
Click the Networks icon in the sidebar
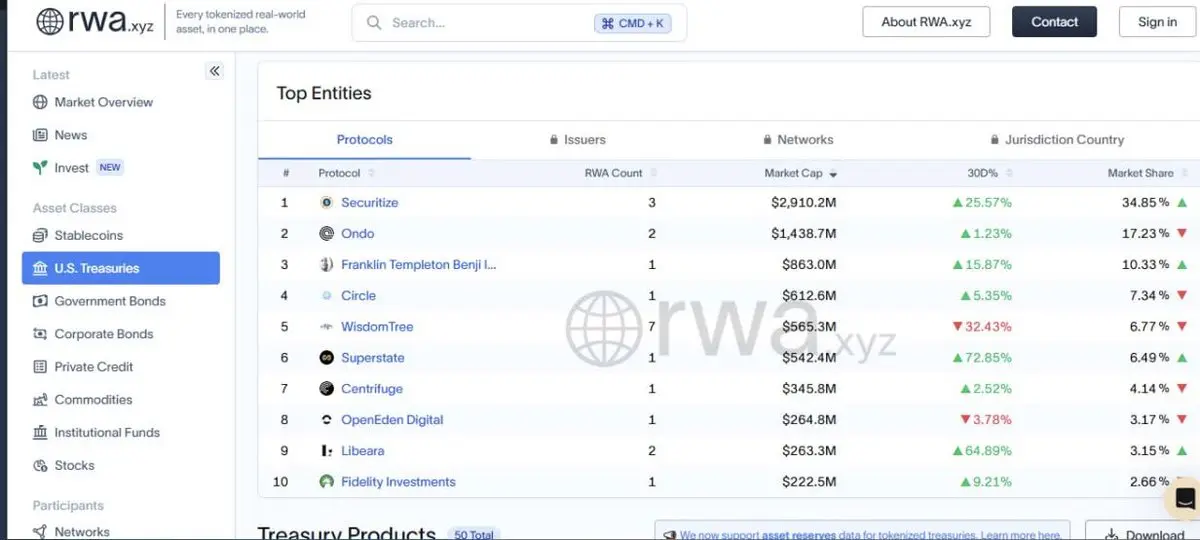coord(40,532)
